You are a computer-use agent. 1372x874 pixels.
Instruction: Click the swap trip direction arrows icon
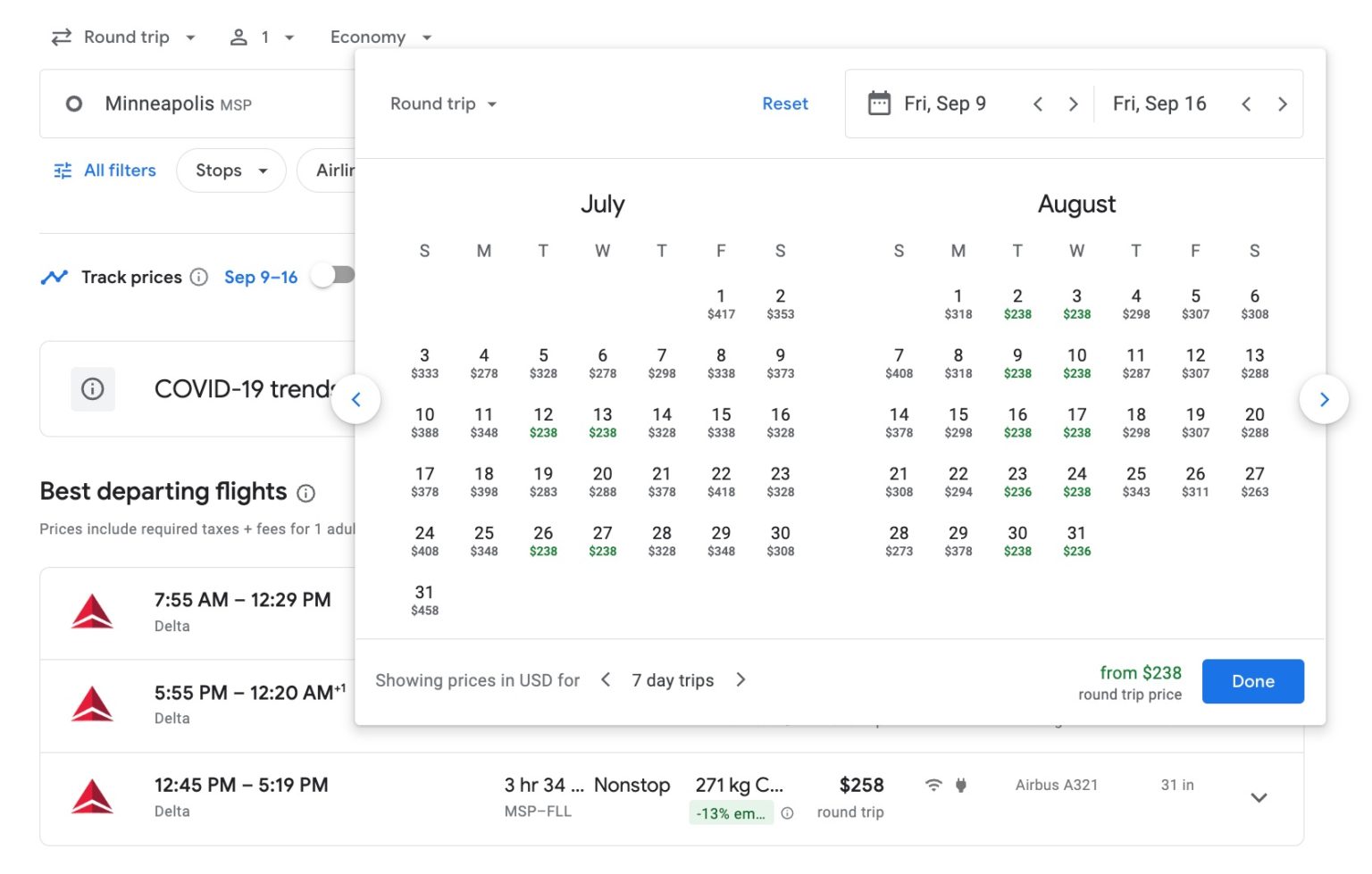(x=59, y=37)
